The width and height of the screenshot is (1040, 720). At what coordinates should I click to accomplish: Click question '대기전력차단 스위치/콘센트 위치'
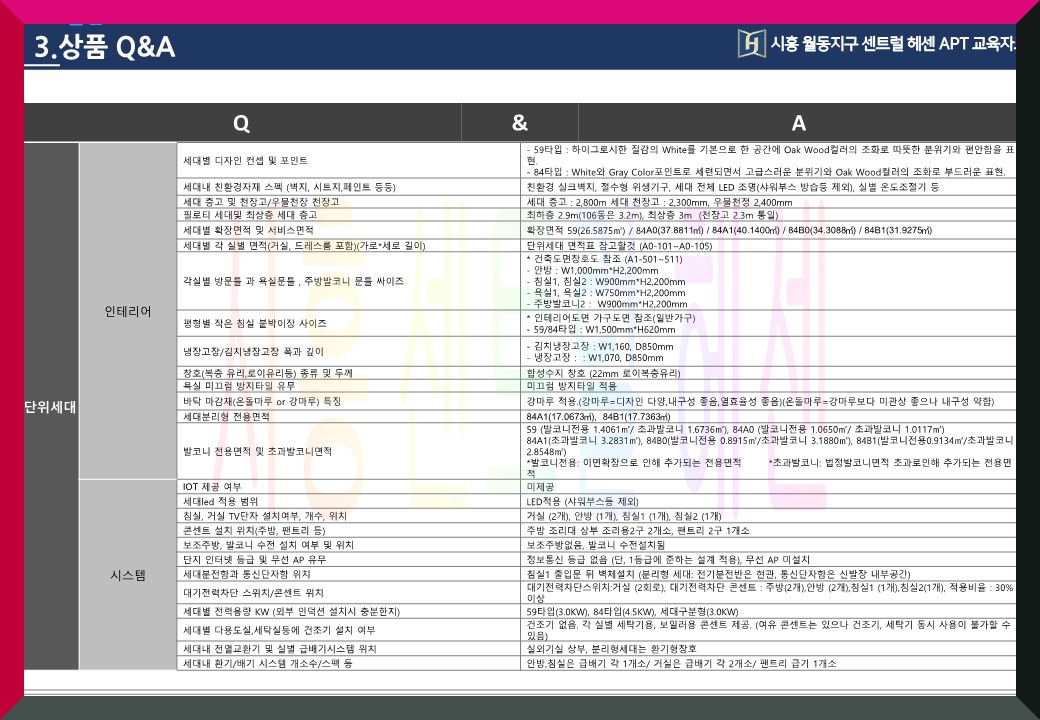(253, 593)
